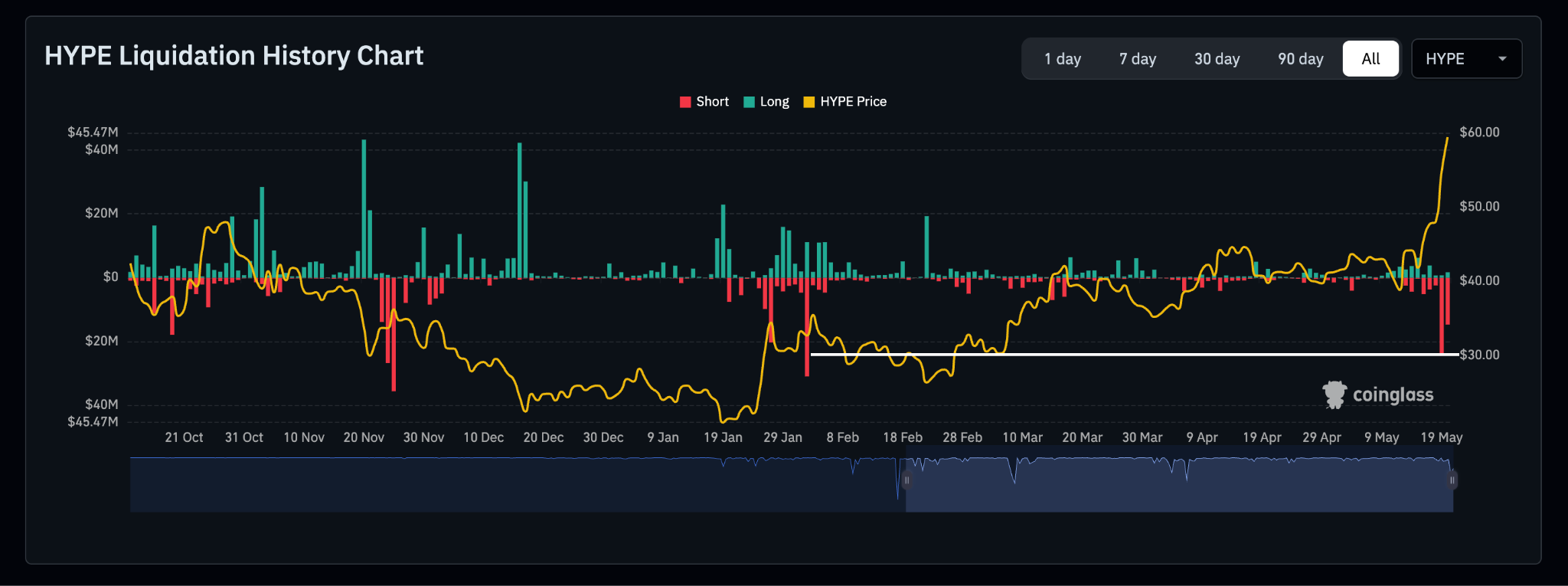Click the dropdown arrow next to HYPE
The width and height of the screenshot is (1568, 586).
pyautogui.click(x=1502, y=59)
